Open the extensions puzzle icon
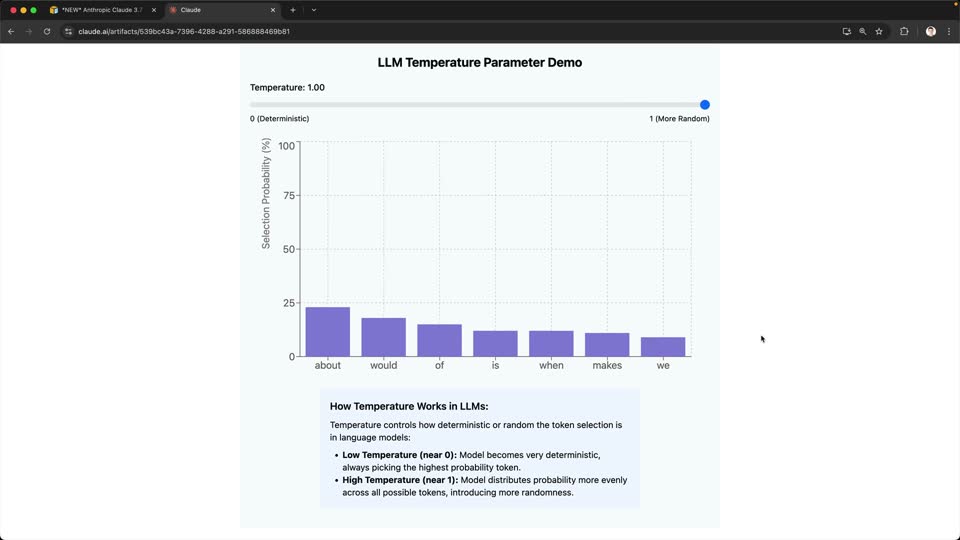The height and width of the screenshot is (540, 960). click(x=904, y=31)
